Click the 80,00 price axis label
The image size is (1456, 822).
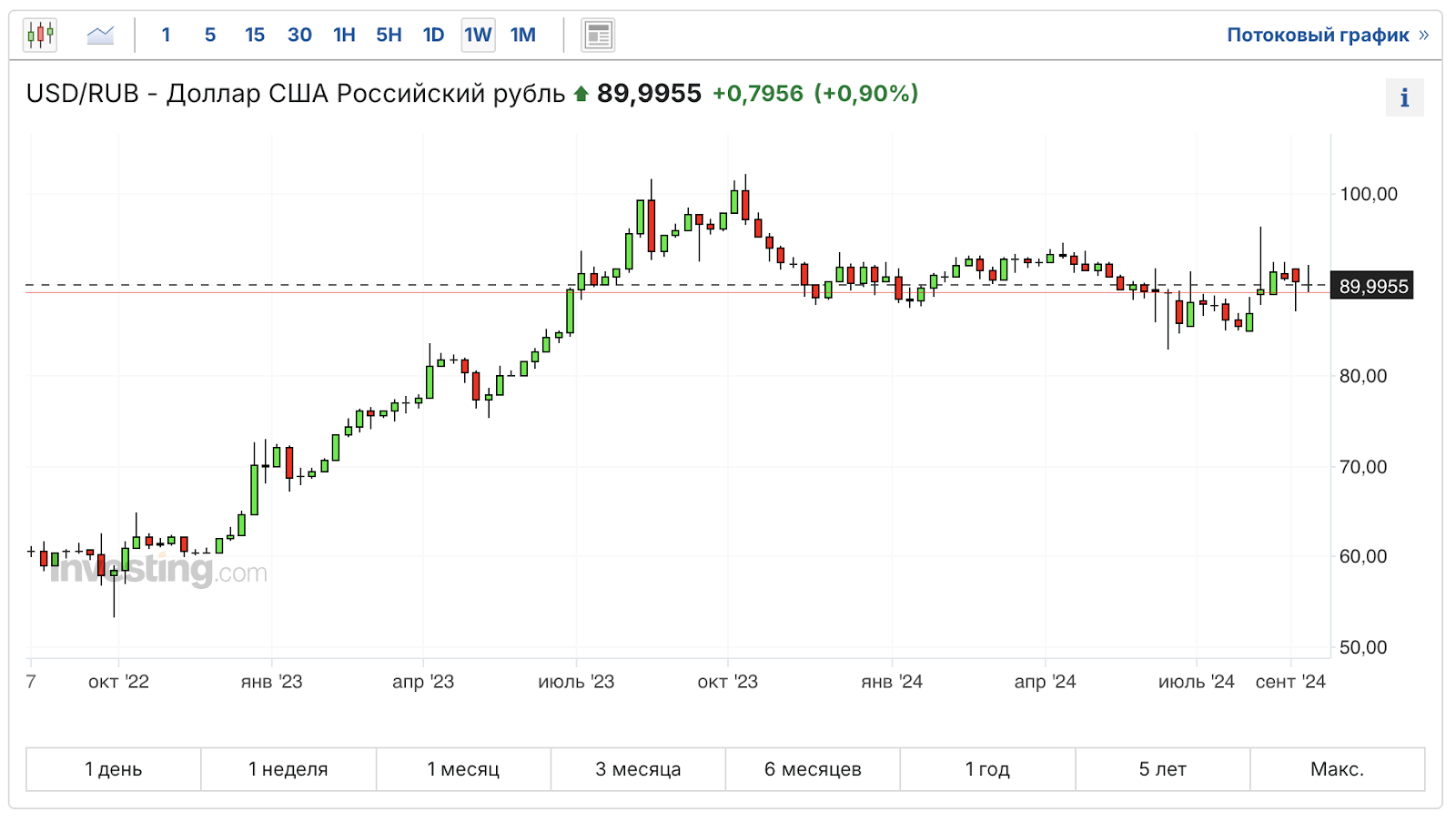(1363, 376)
